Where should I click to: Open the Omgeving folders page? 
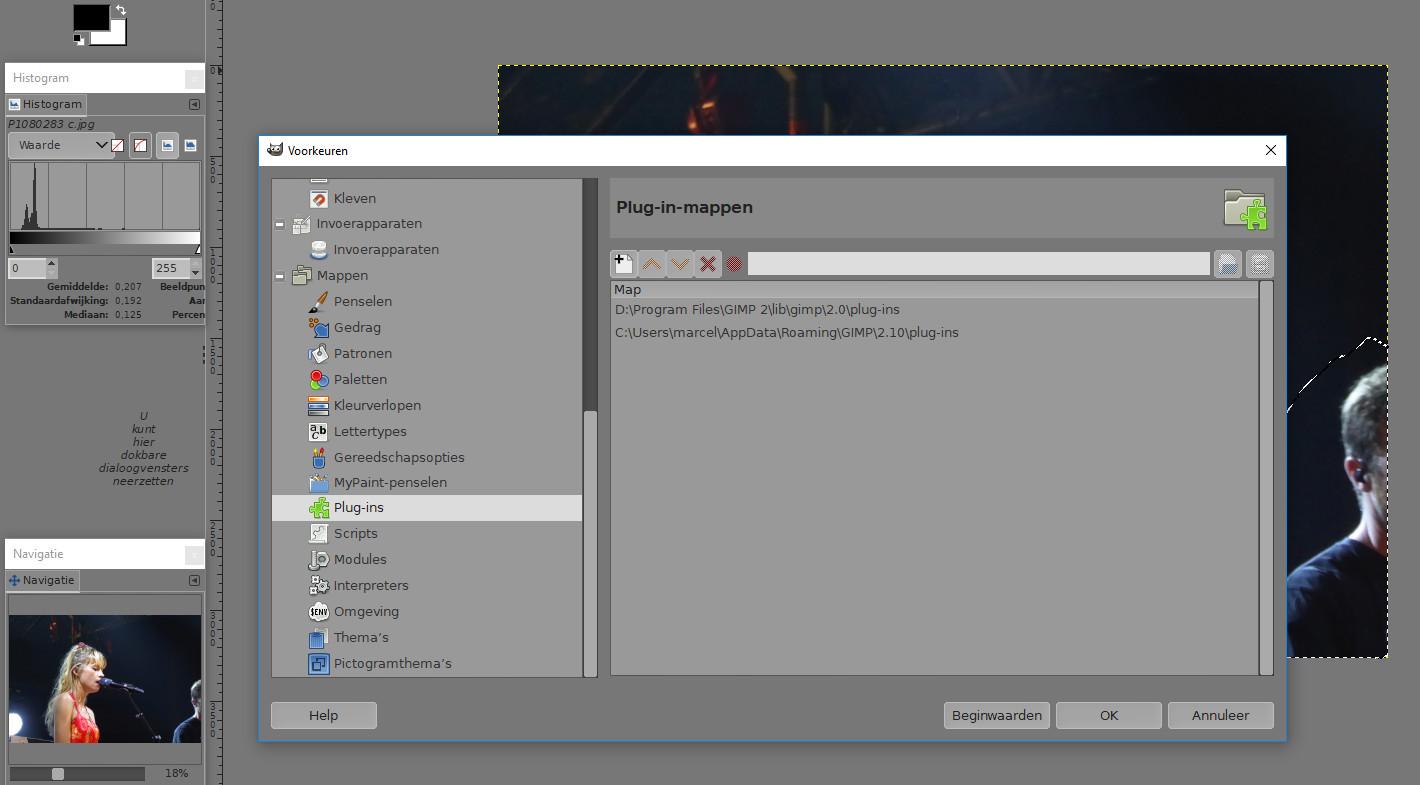[x=366, y=612]
